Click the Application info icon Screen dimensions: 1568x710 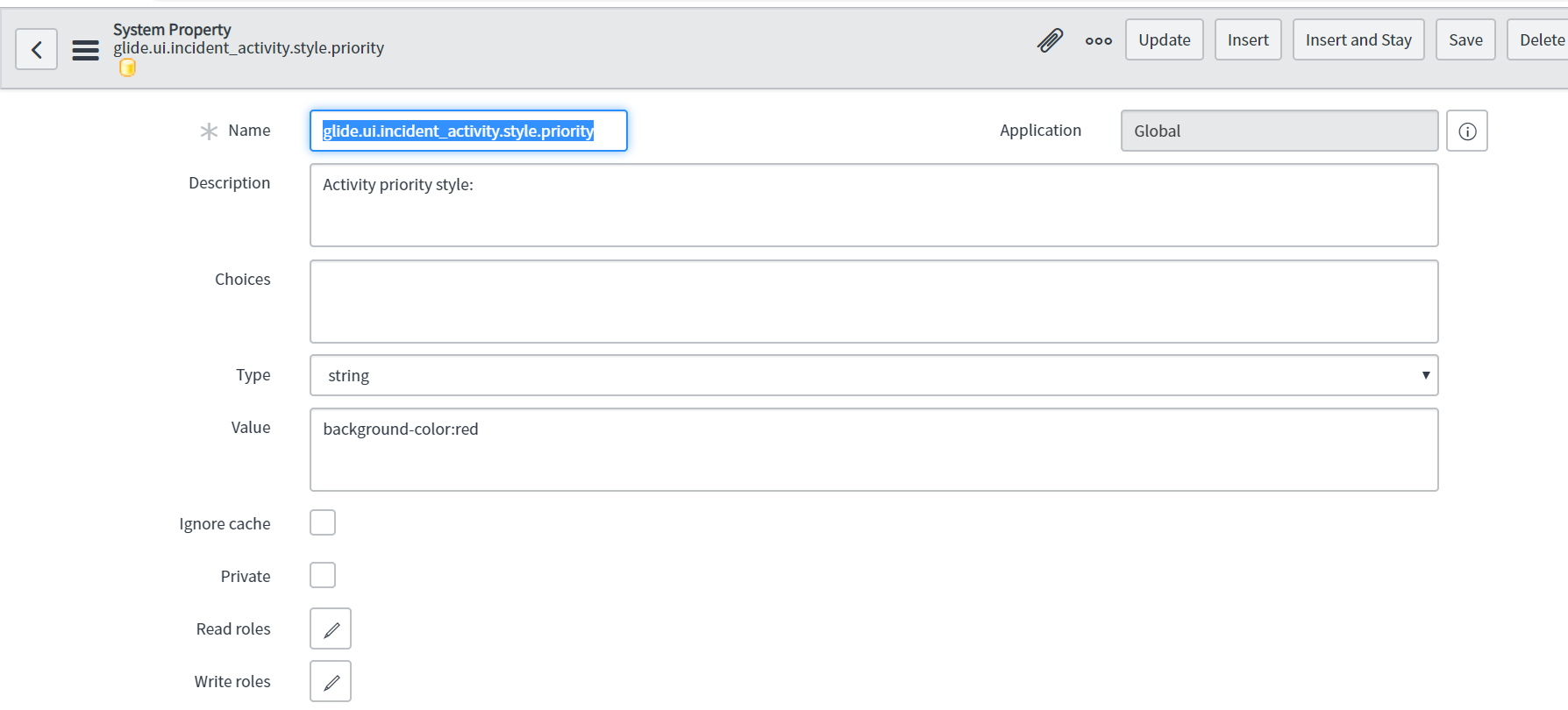point(1467,131)
